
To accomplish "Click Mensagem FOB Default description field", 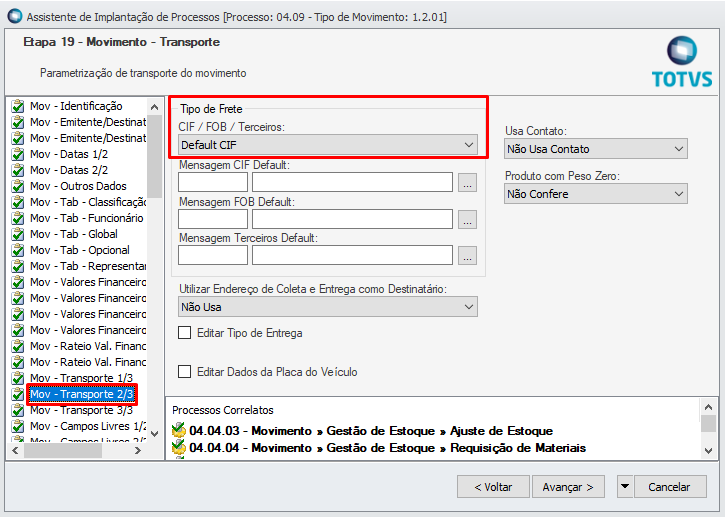I will point(352,219).
